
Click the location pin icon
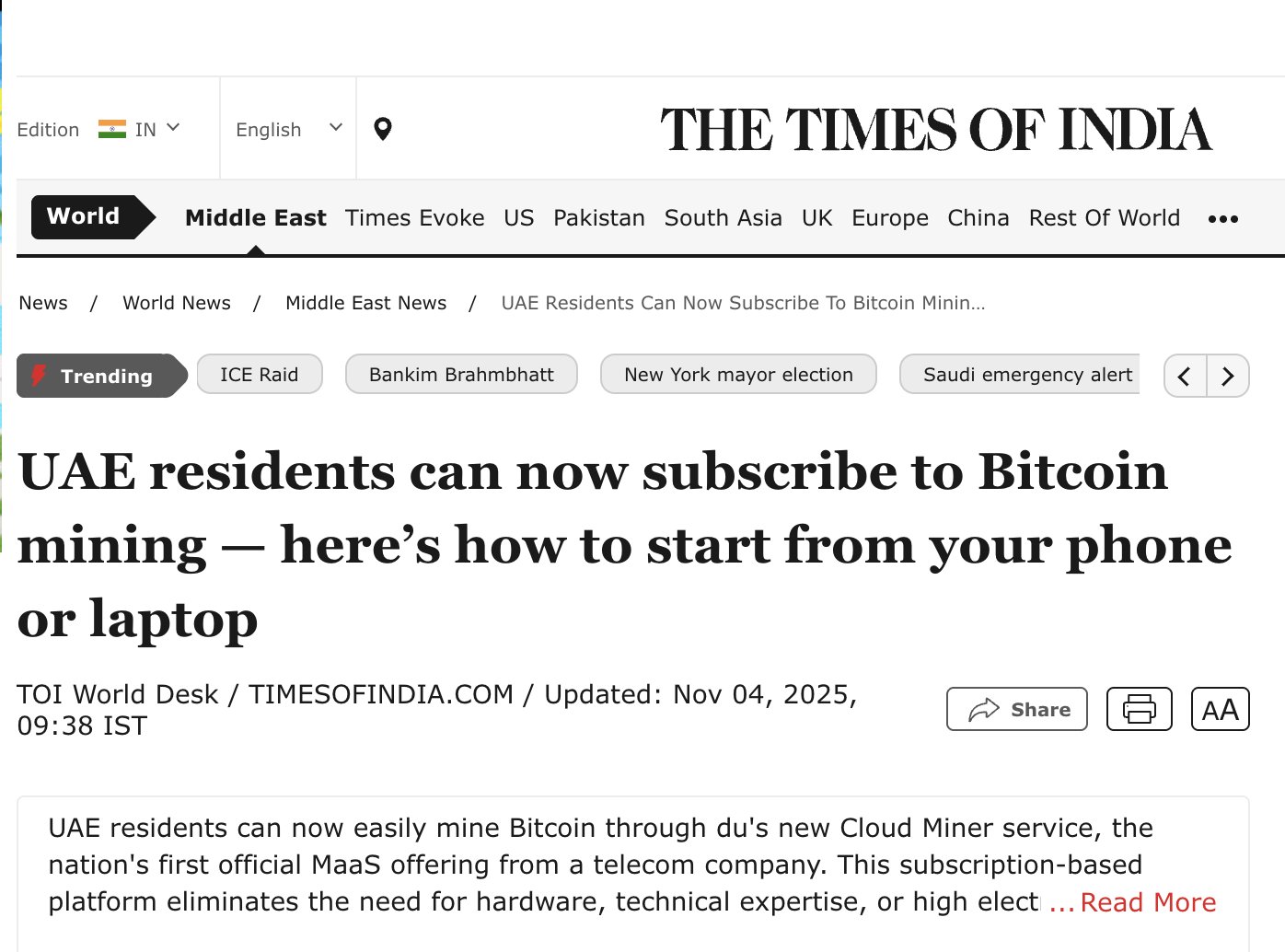[383, 129]
